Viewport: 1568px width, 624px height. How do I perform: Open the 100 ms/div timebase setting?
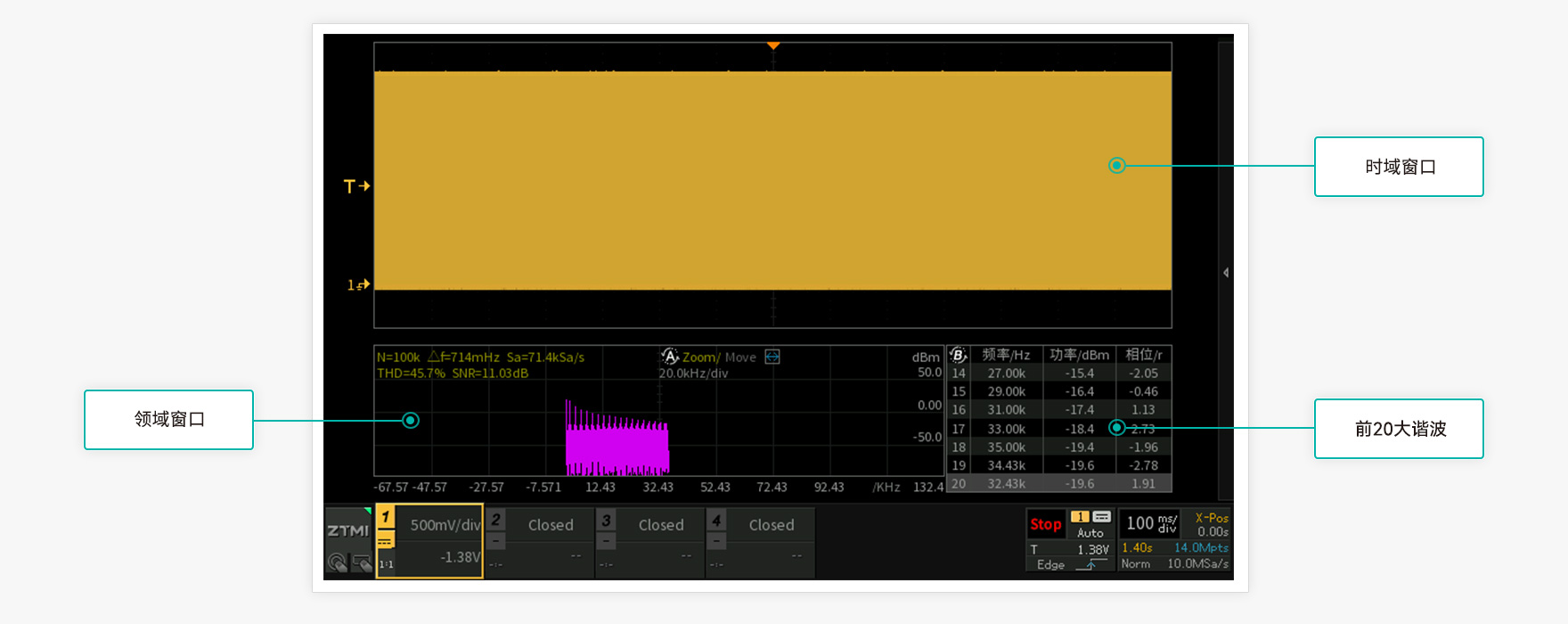(x=1151, y=523)
